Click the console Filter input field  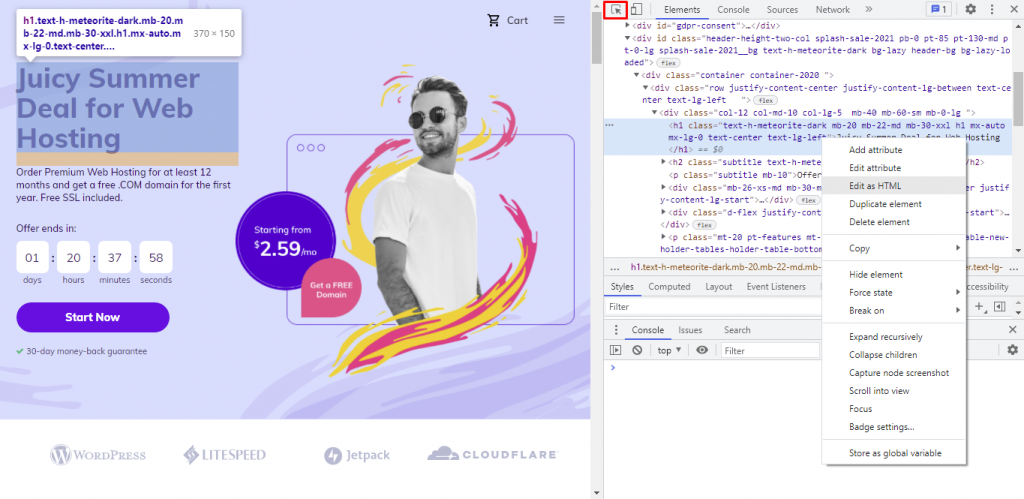[770, 350]
